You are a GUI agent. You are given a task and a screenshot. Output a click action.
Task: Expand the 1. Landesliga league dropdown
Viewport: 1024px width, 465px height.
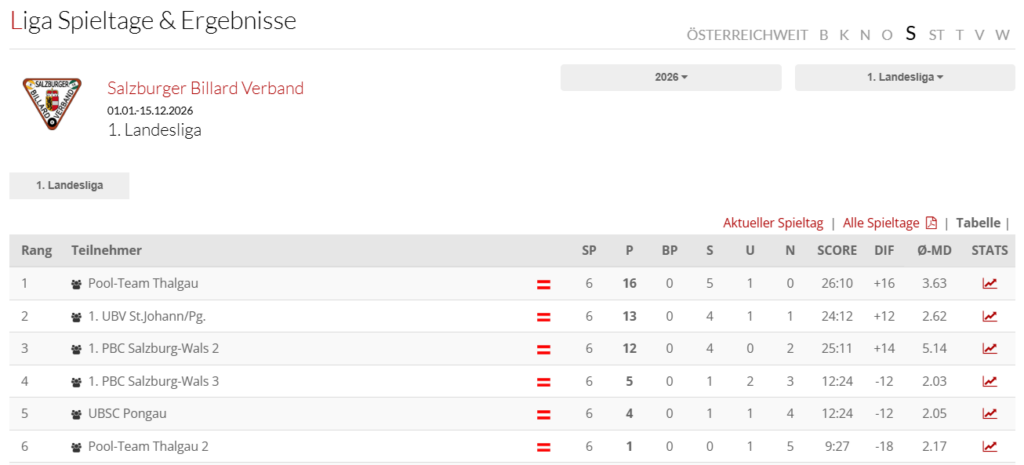(x=904, y=77)
